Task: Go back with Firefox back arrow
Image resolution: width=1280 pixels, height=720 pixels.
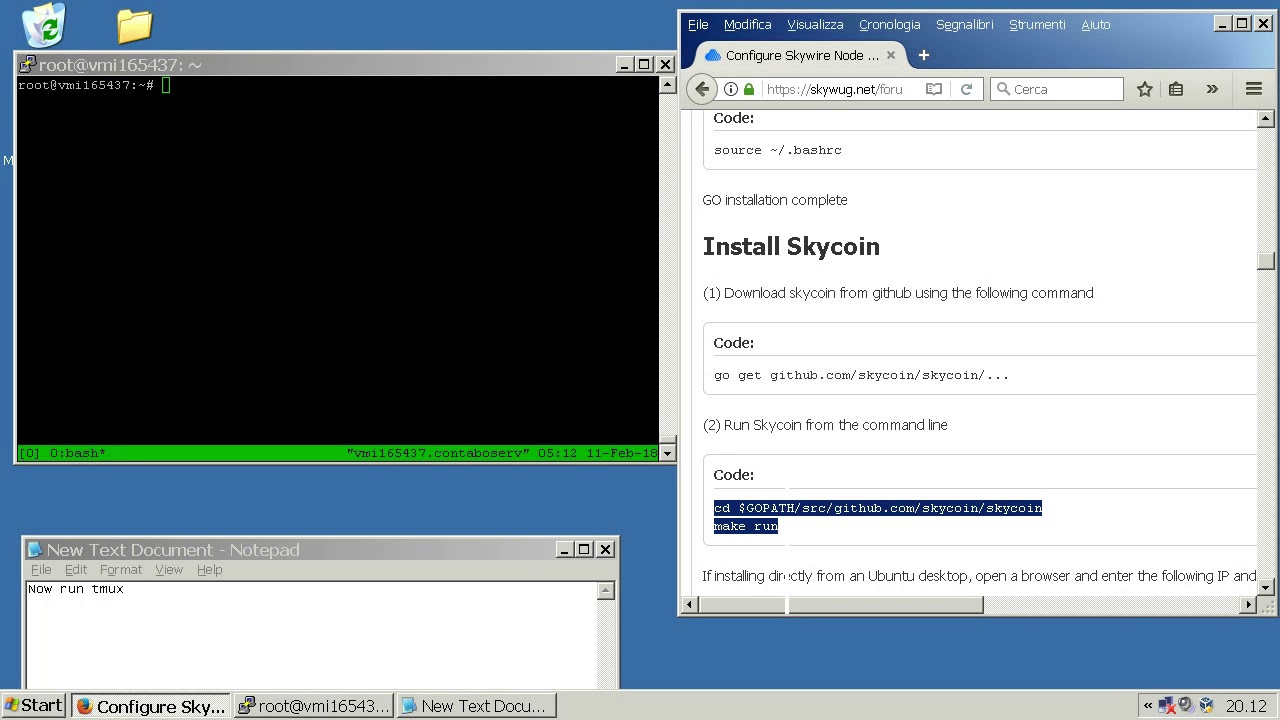Action: click(702, 89)
